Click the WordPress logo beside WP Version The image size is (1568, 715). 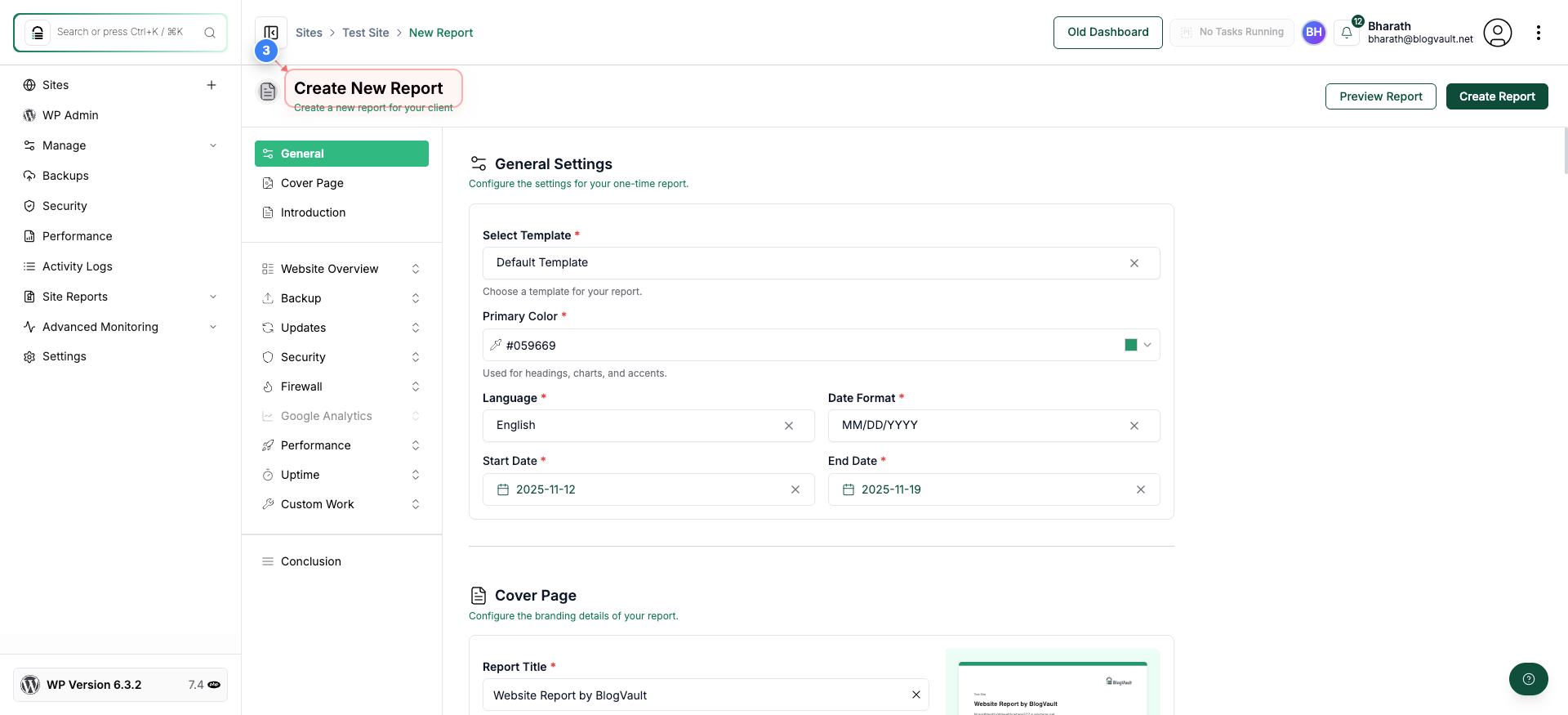coord(30,685)
